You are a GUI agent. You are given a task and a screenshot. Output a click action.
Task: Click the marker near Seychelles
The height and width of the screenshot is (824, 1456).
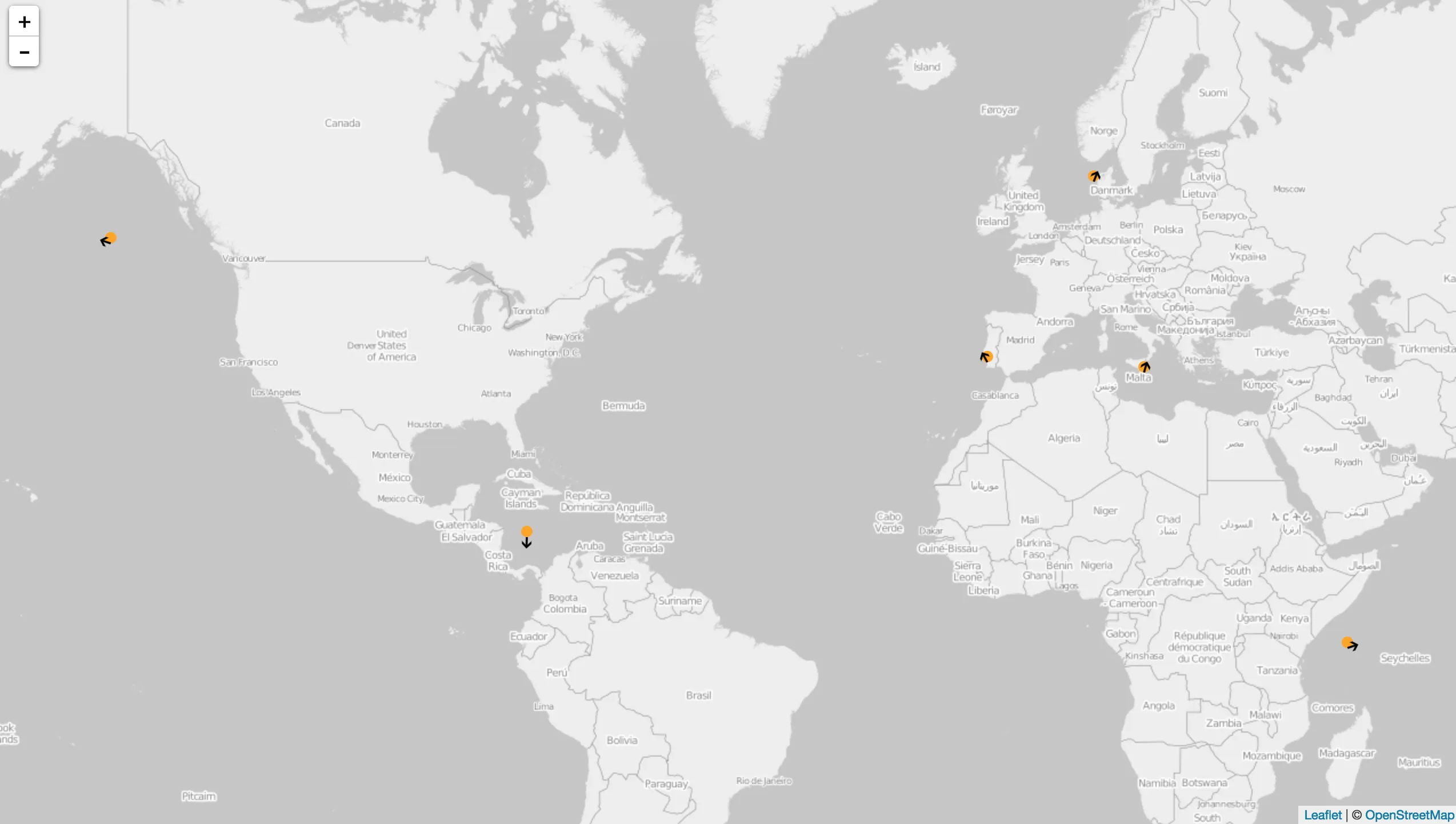1347,642
